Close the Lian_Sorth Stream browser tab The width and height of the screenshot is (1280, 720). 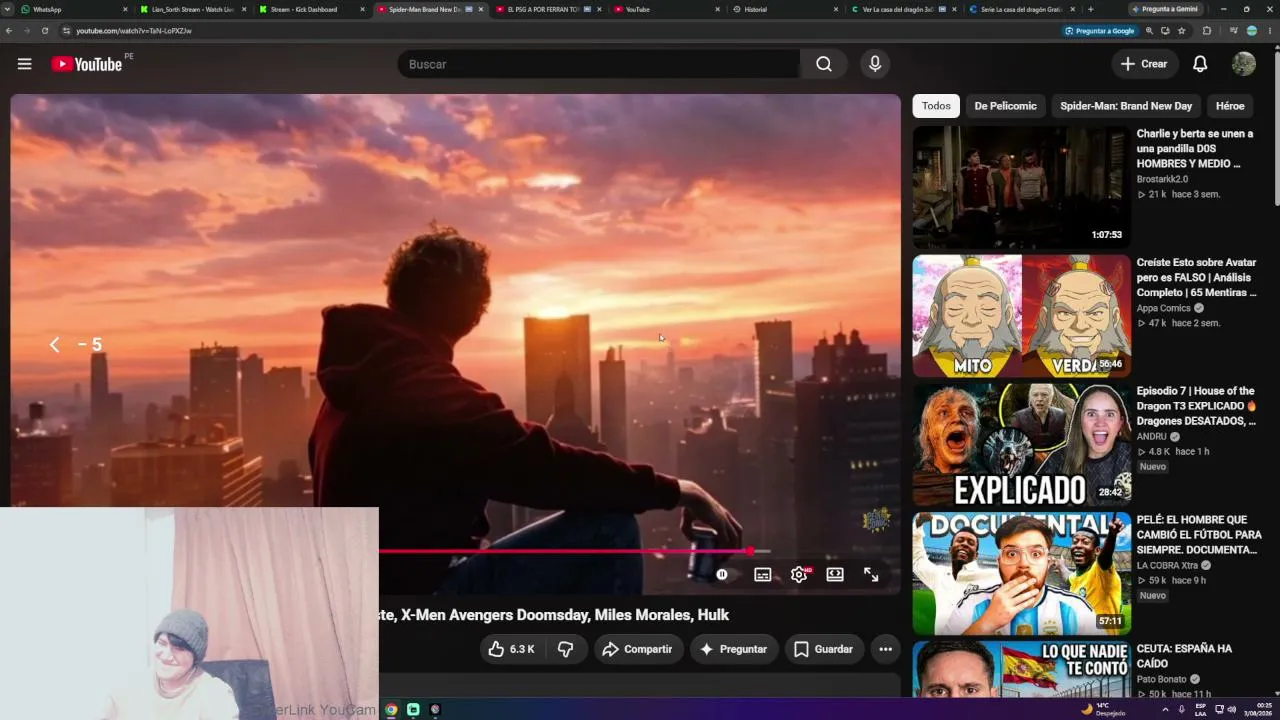(x=244, y=9)
